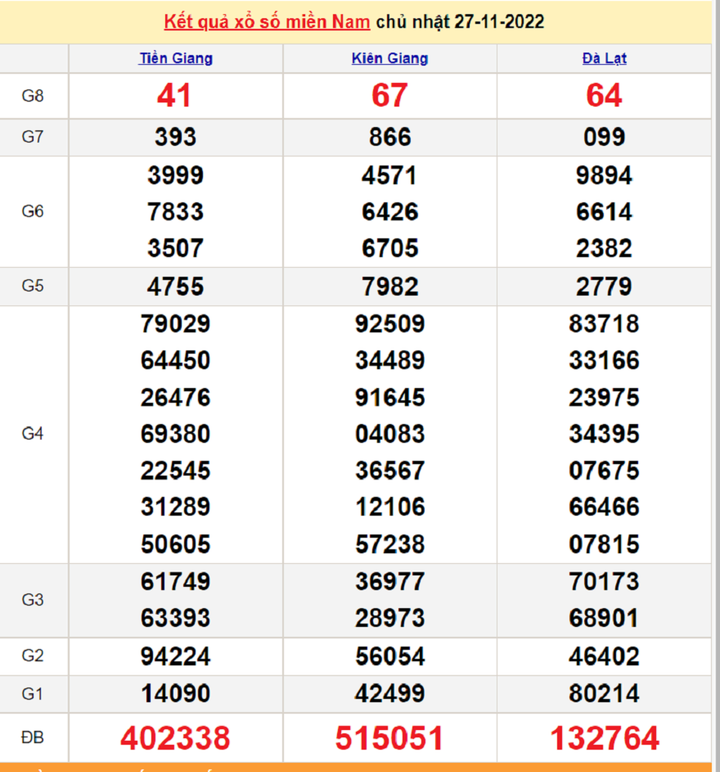Open the Đà Lạt province link

(604, 58)
